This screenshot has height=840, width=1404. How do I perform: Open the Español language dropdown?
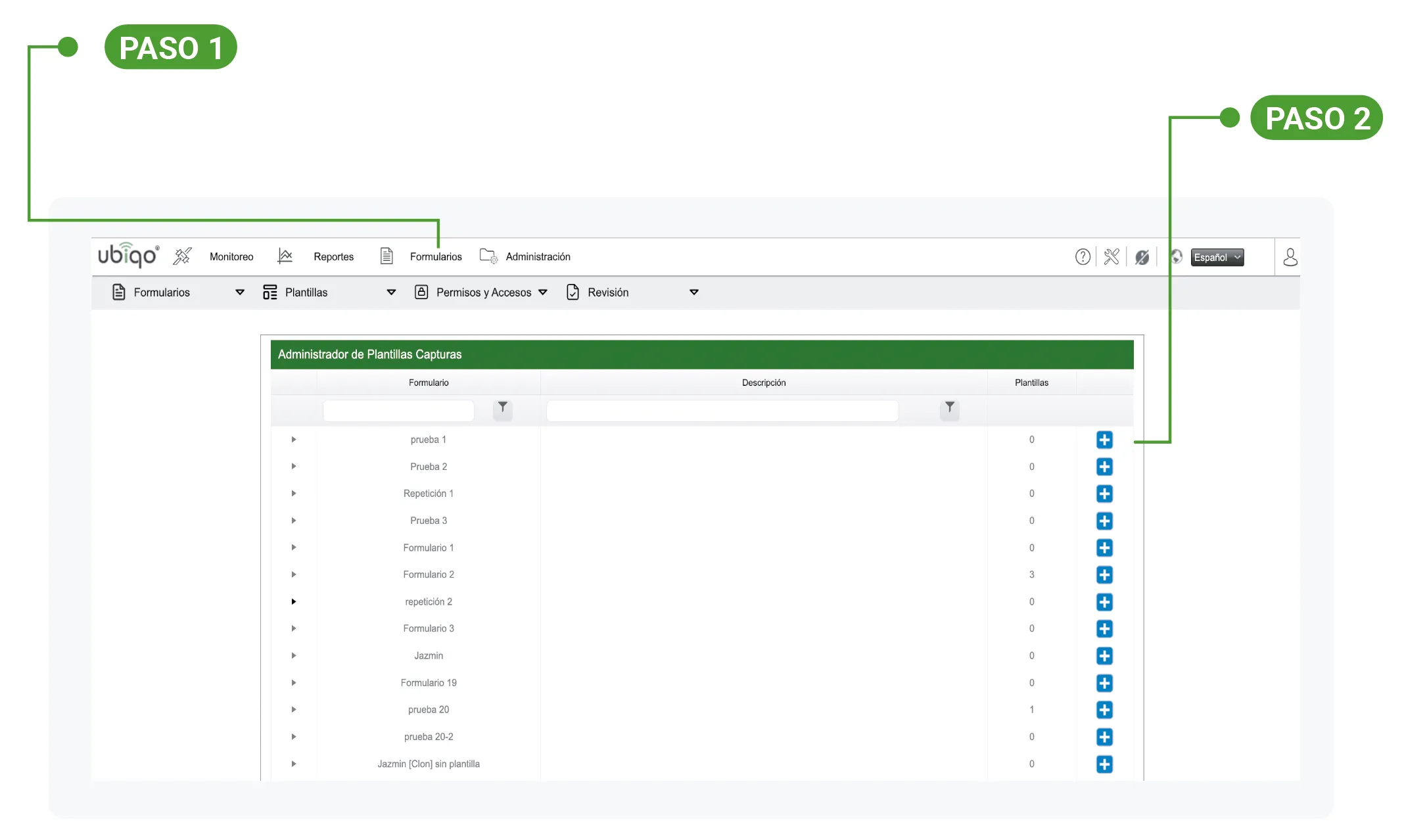[1217, 258]
